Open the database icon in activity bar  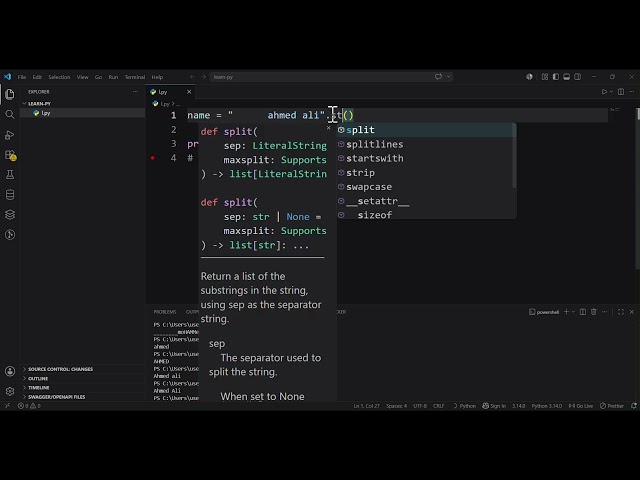(10, 195)
